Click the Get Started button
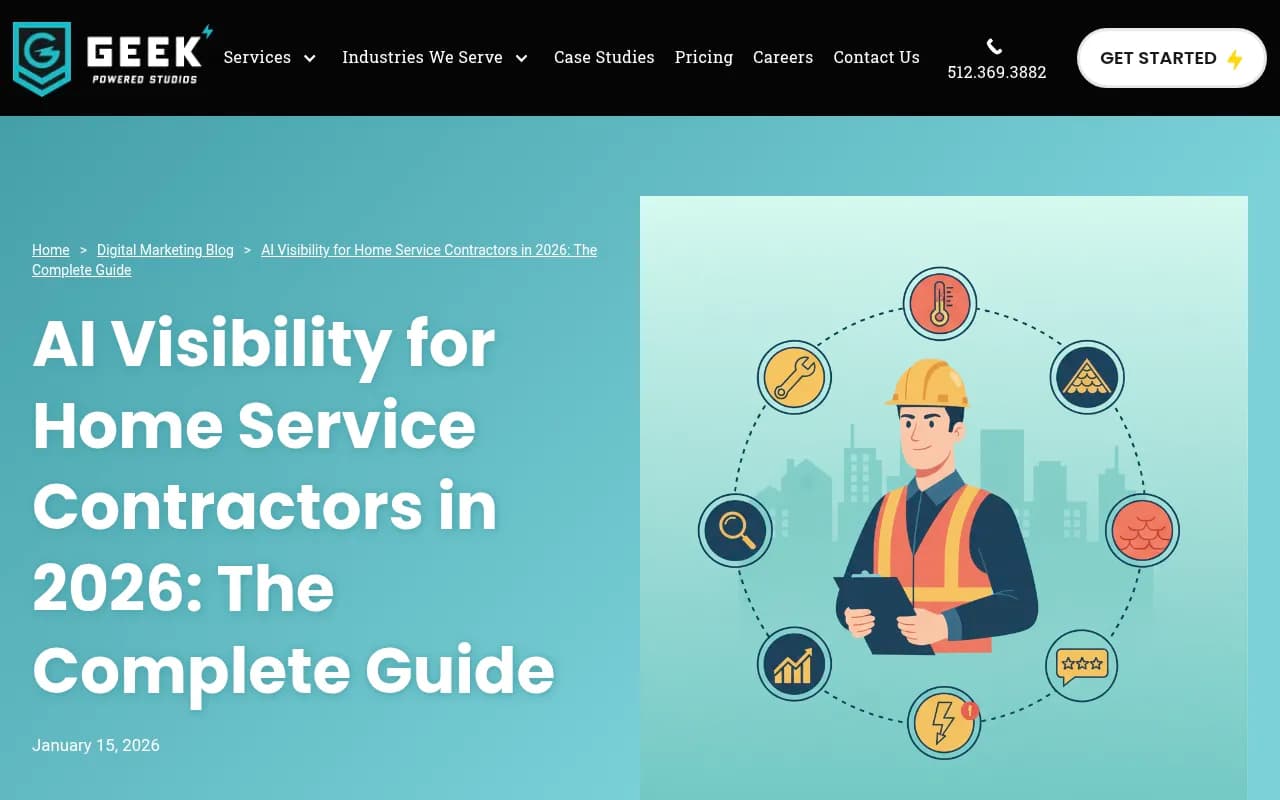This screenshot has height=800, width=1280. pyautogui.click(x=1172, y=58)
